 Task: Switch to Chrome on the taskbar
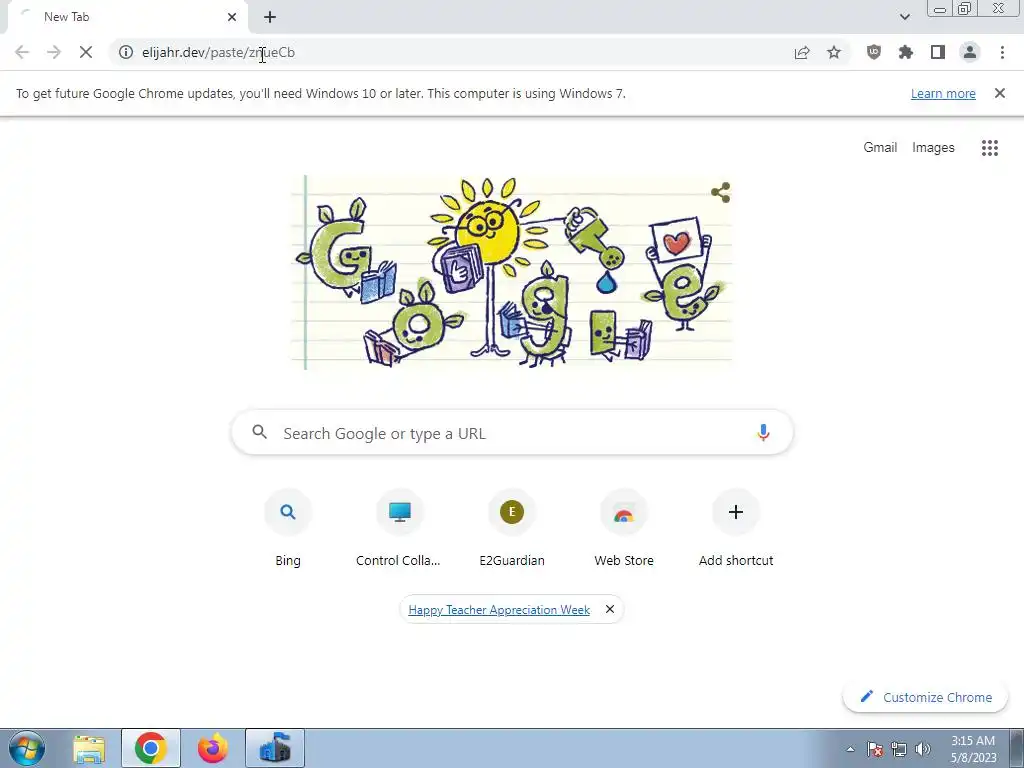click(x=151, y=748)
